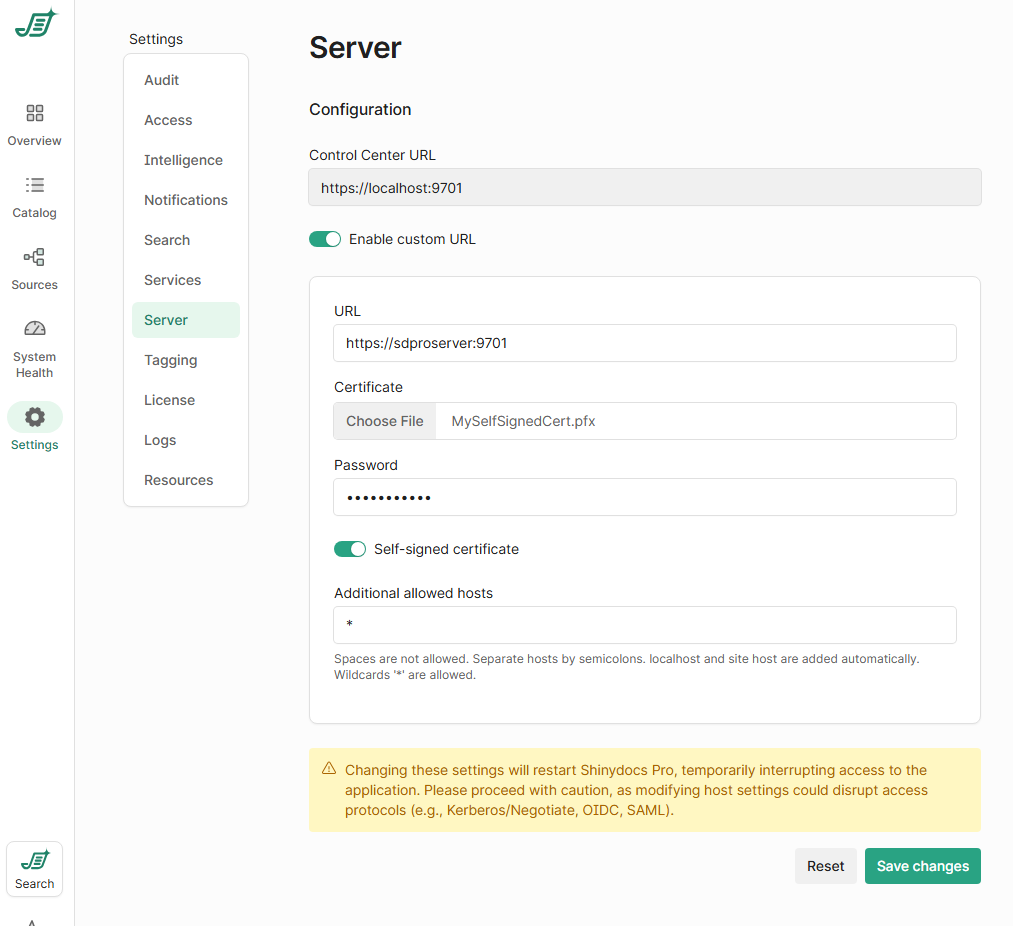This screenshot has width=1013, height=926.
Task: Open Search in the bottom sidebar
Action: tap(35, 868)
